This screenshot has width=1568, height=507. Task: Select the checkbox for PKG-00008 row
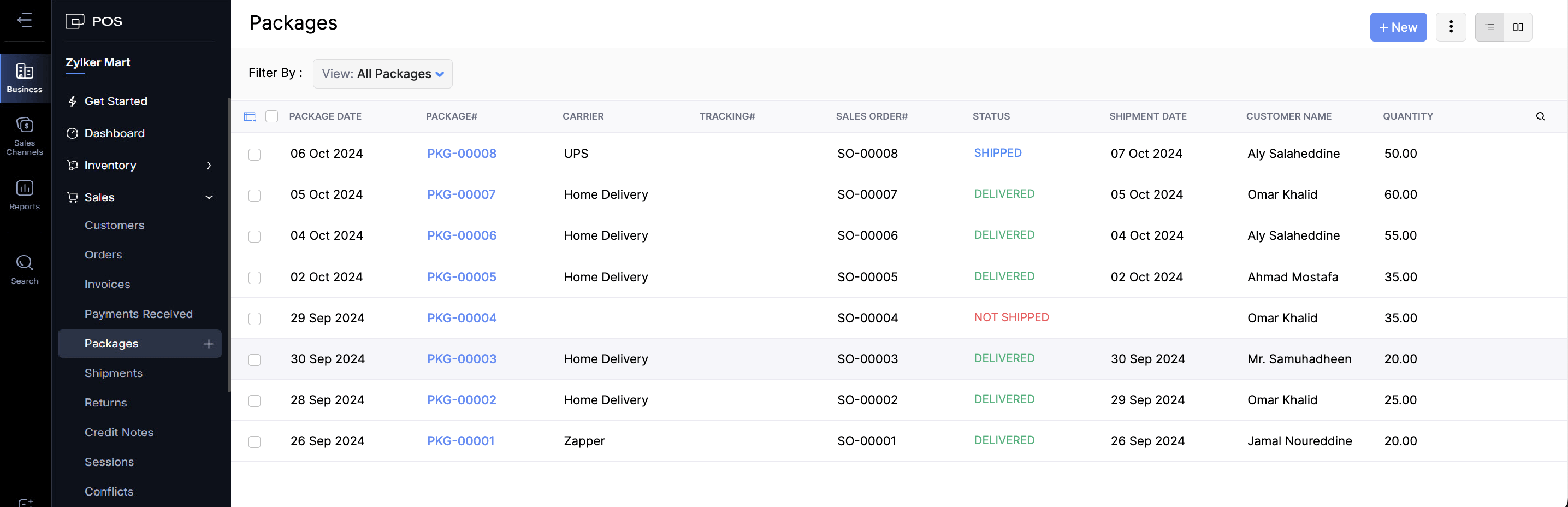[x=255, y=154]
